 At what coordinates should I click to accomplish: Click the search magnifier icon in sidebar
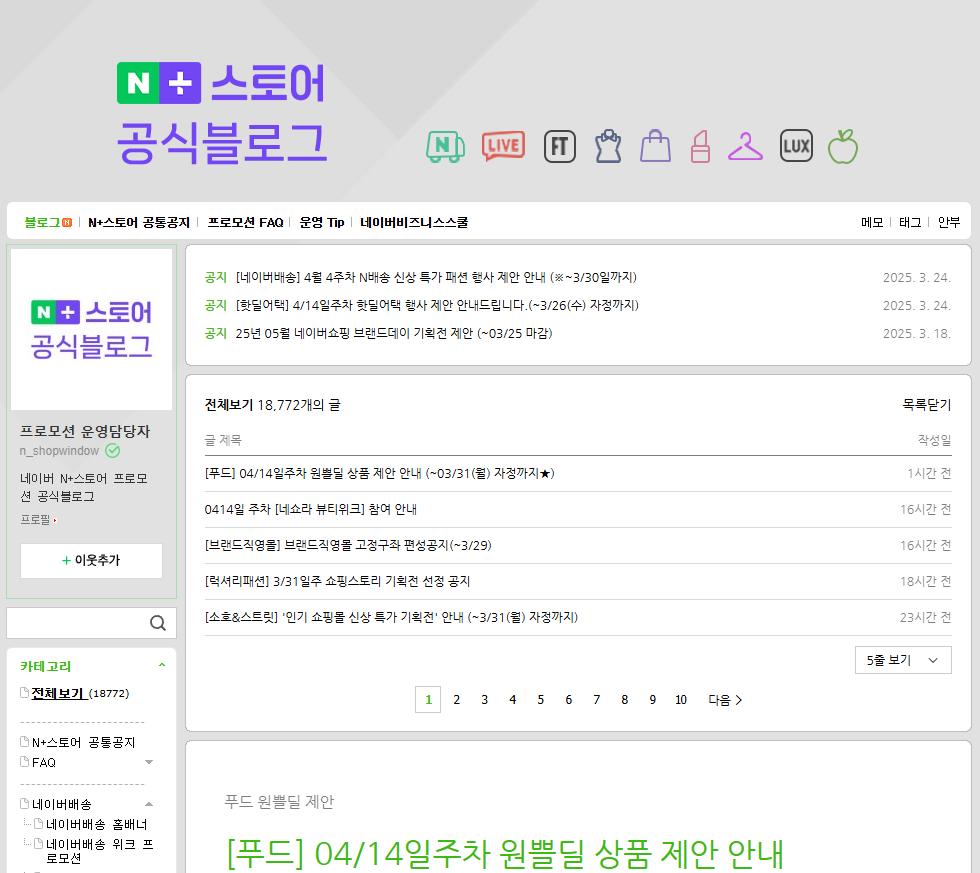point(158,623)
